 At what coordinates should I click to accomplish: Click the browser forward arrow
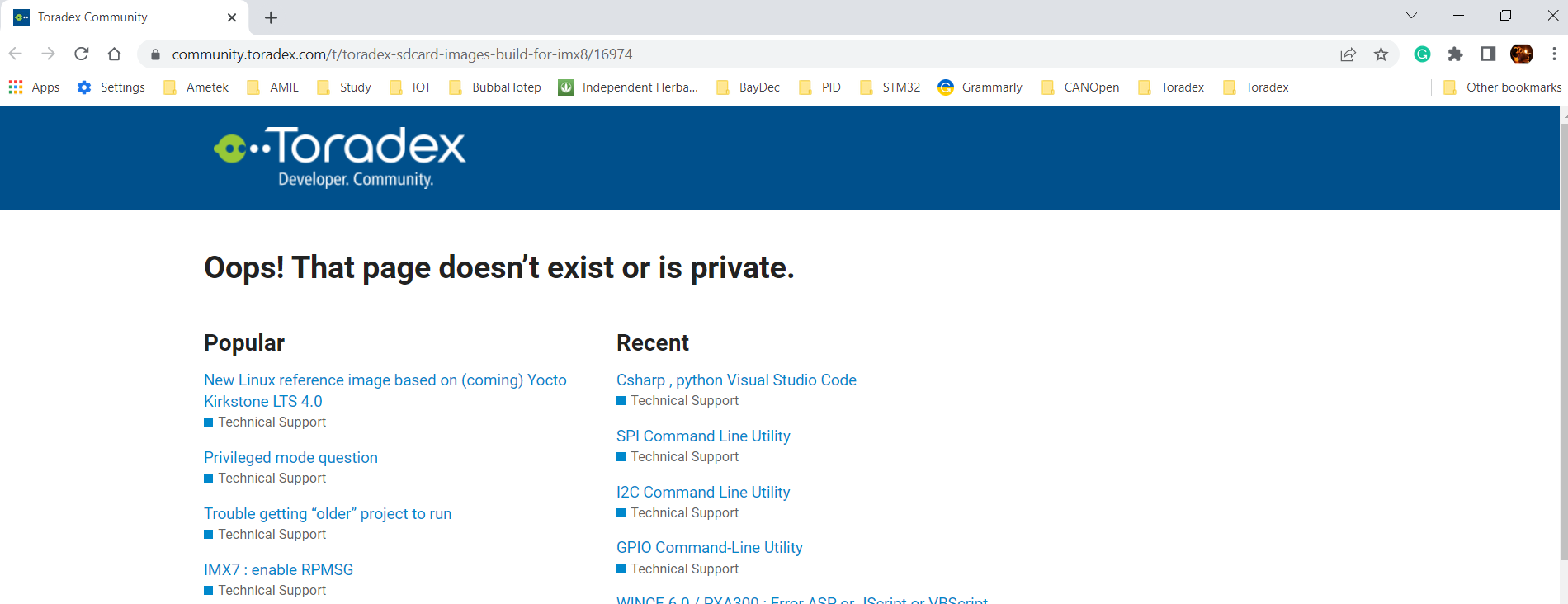49,54
